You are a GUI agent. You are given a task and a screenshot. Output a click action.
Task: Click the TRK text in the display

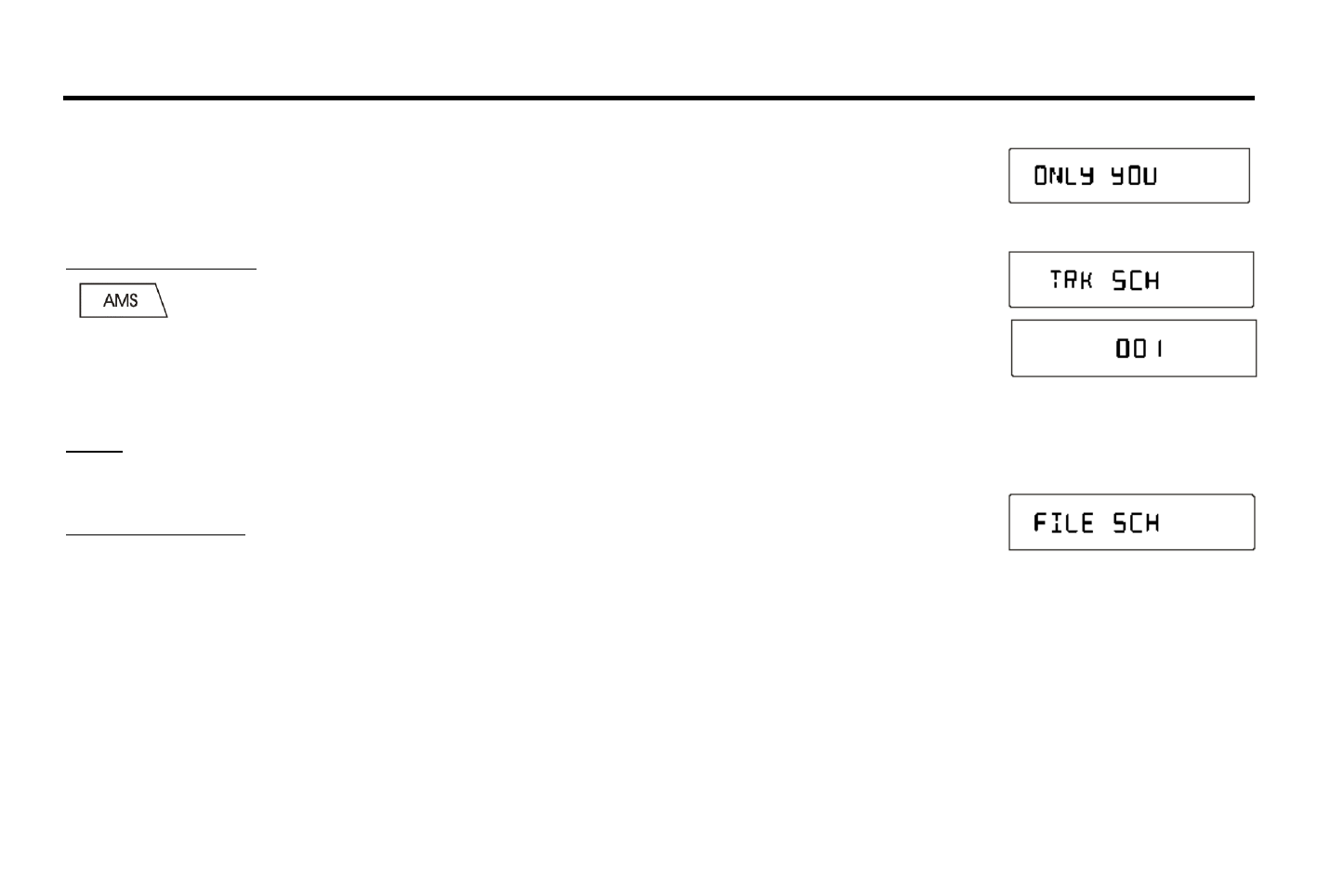(x=1071, y=280)
